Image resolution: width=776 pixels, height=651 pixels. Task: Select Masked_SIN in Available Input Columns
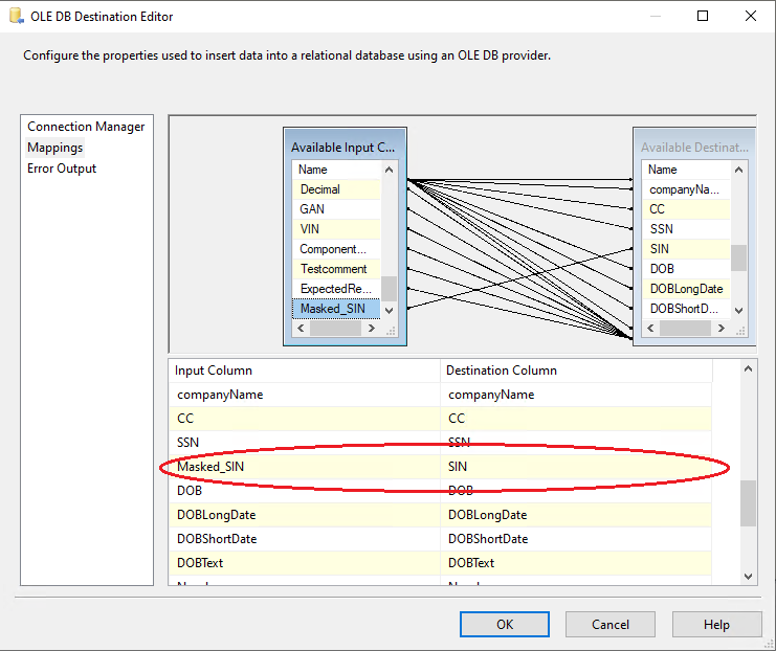pos(333,309)
